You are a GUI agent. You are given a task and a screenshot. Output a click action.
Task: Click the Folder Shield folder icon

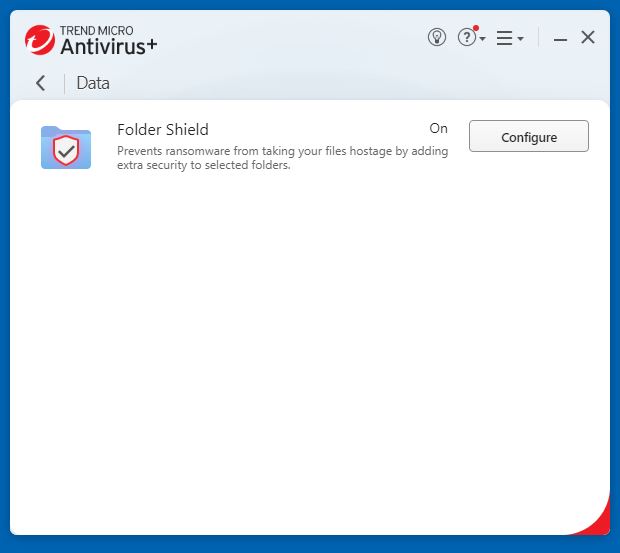(66, 147)
